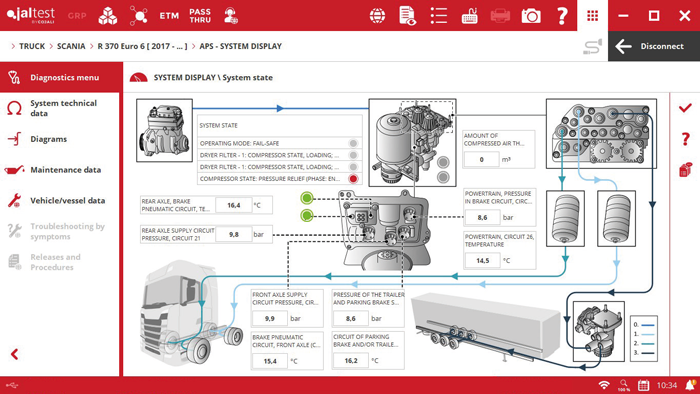Click parking brake circuit temperature 16,2
This screenshot has width=700, height=394.
click(x=351, y=361)
